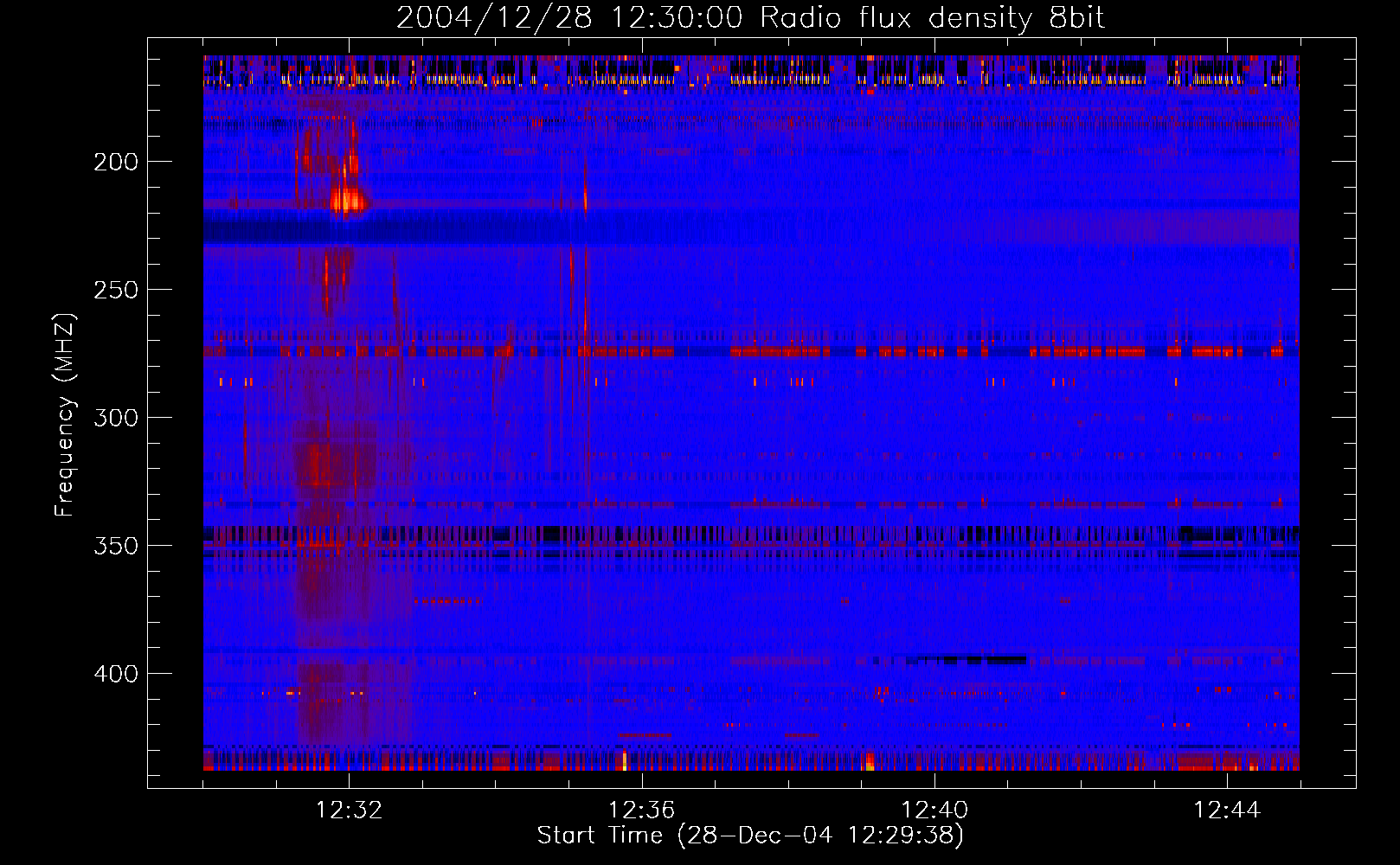Image resolution: width=1400 pixels, height=865 pixels.
Task: Click the 250 frequency tick label
Action: (116, 290)
